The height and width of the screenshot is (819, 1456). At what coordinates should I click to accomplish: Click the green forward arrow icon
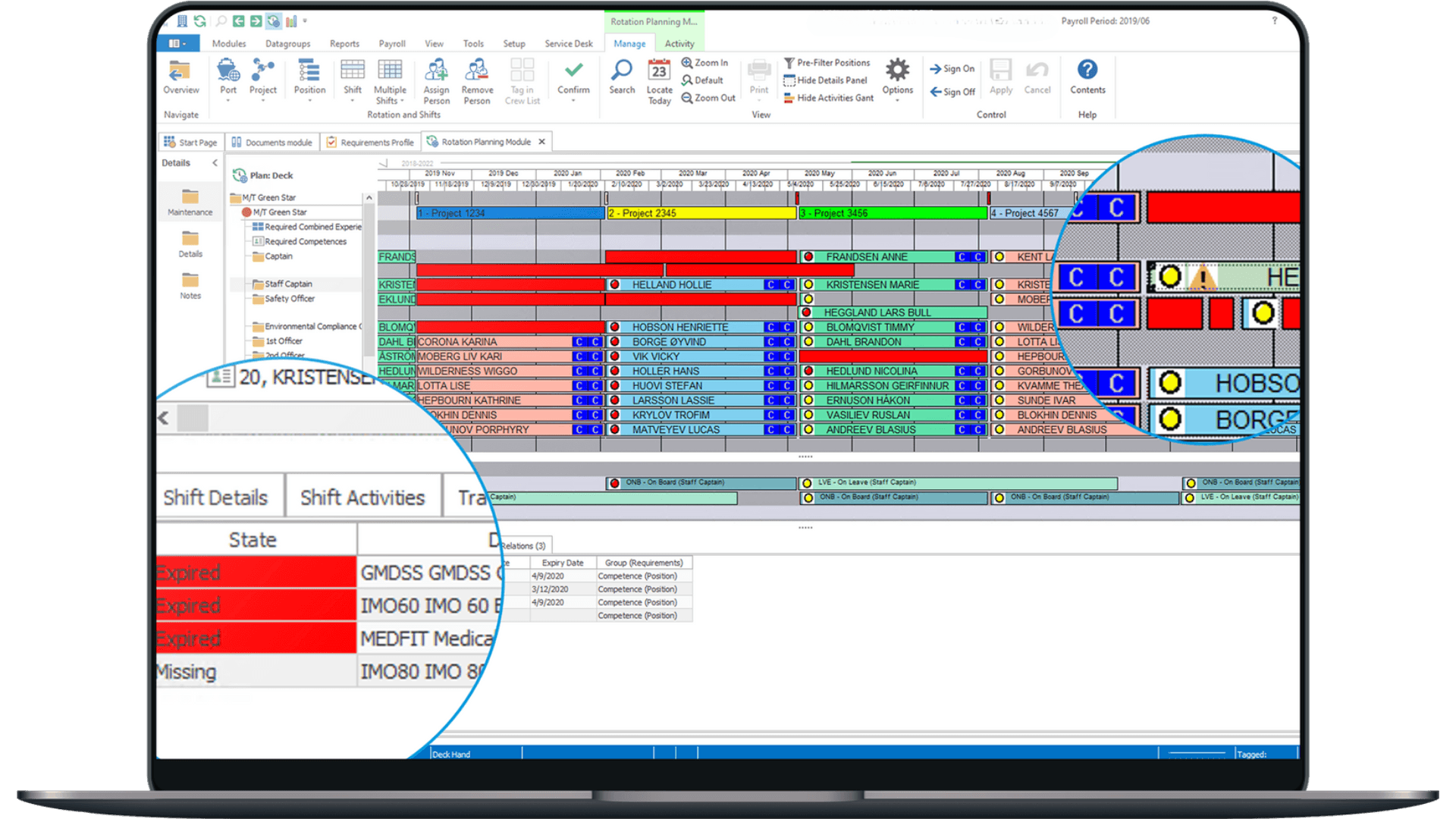click(x=256, y=21)
